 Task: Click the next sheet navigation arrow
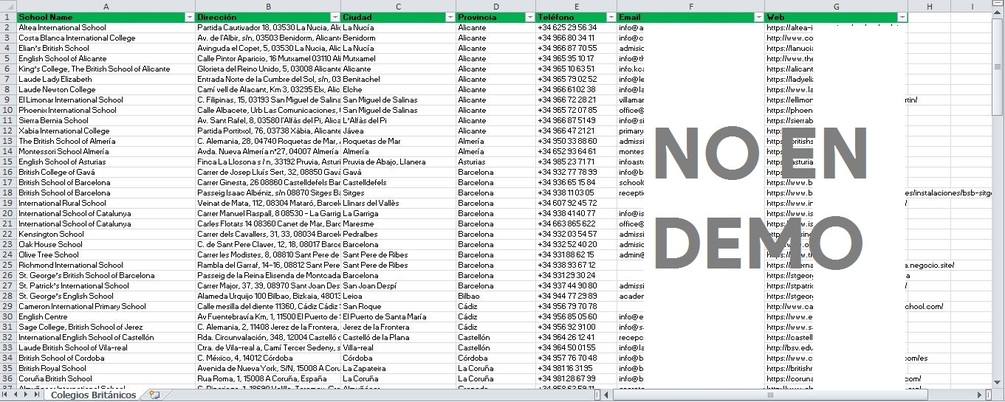pyautogui.click(x=26, y=395)
